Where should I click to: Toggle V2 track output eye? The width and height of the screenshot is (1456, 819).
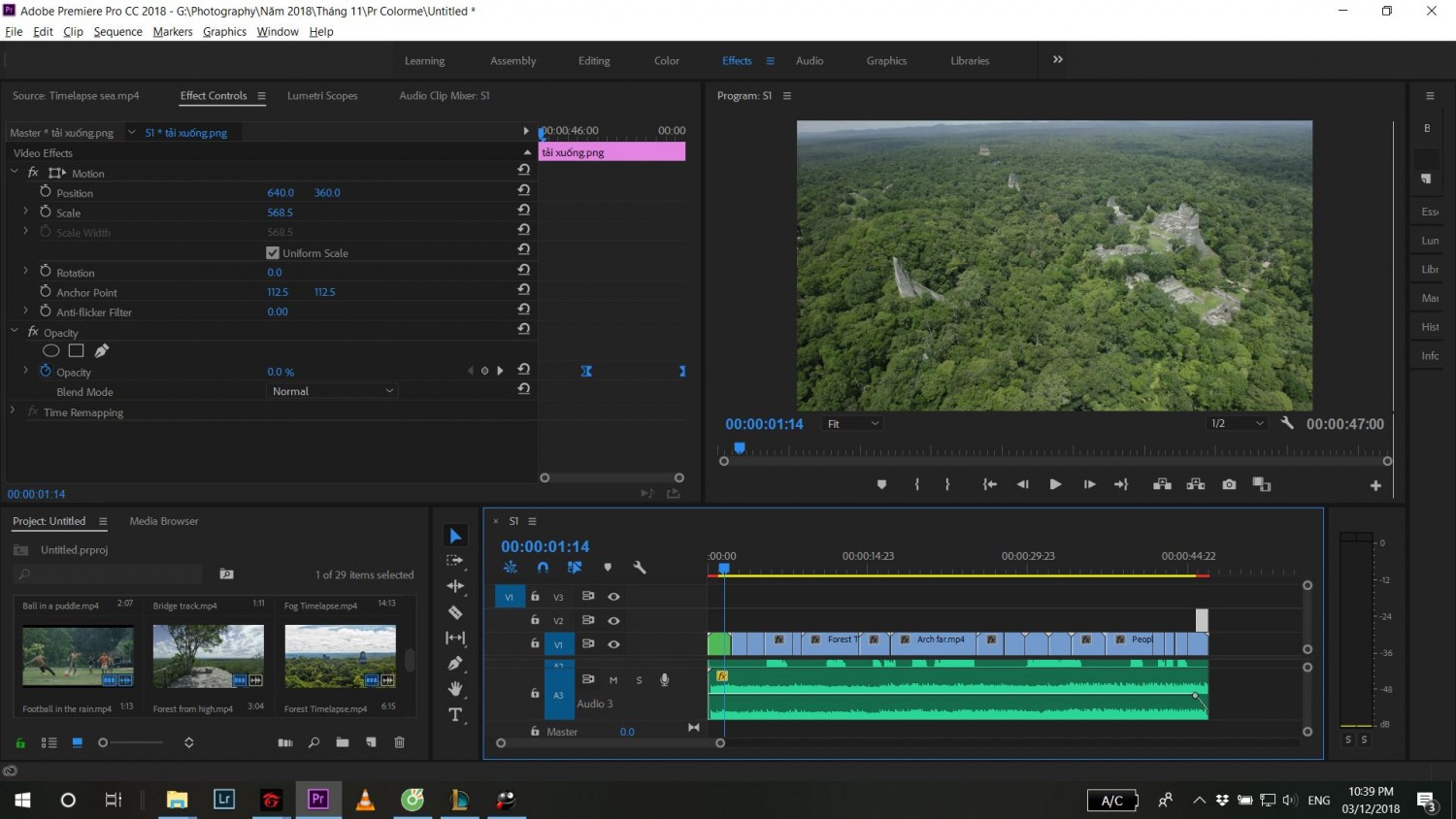coord(613,620)
